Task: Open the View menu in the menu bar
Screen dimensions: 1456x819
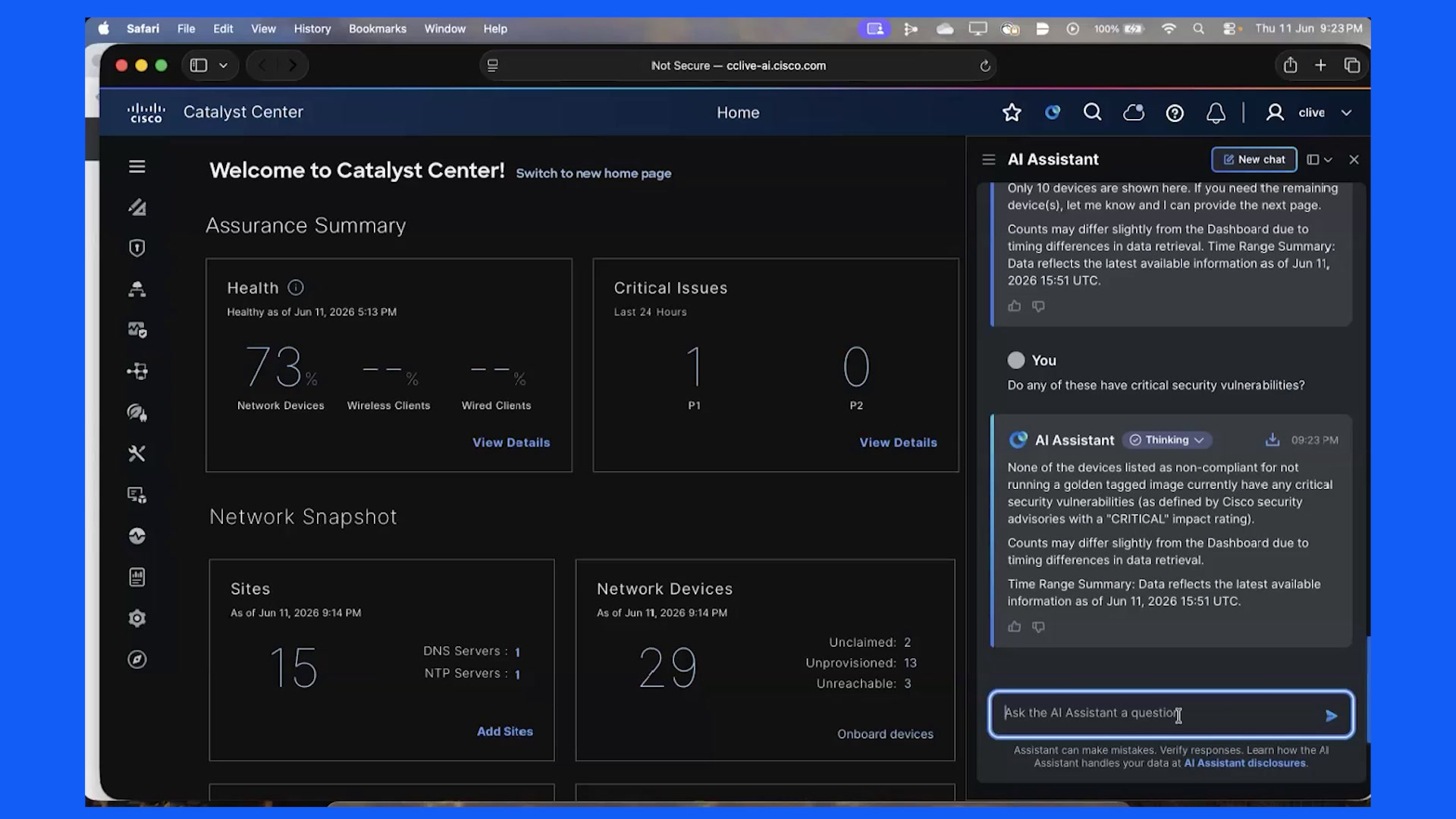Action: coord(263,28)
